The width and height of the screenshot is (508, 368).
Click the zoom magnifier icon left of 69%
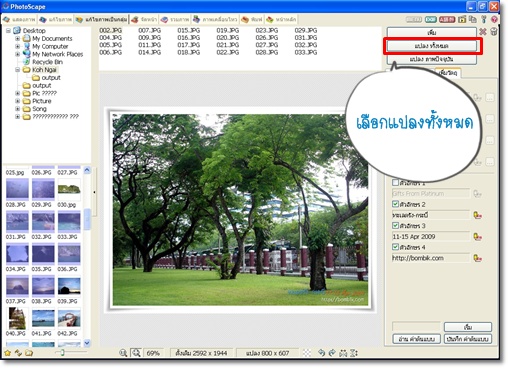[123, 353]
